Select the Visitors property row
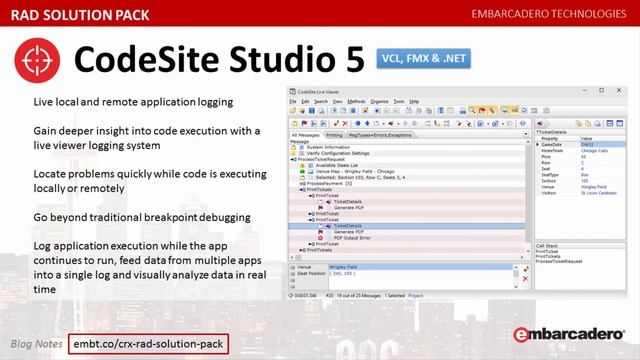 click(x=580, y=193)
